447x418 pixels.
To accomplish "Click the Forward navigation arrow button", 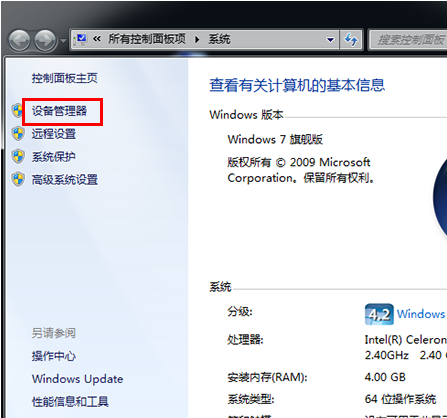I will point(45,40).
